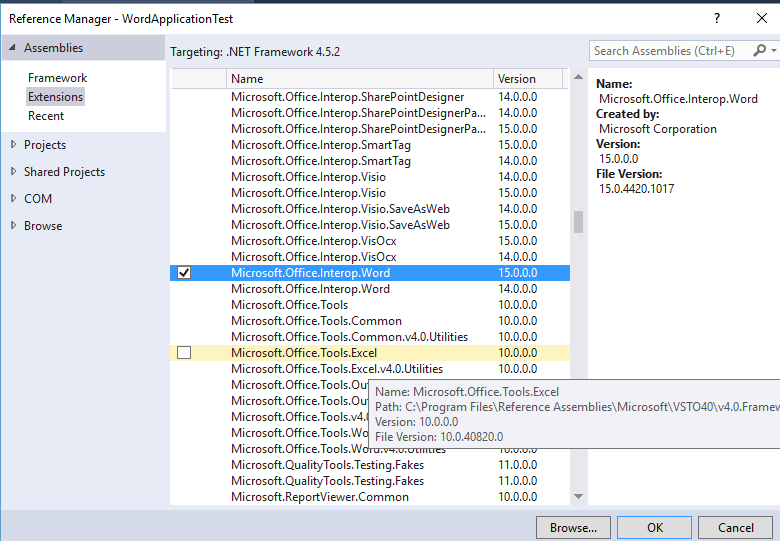Select Microsoft.Office.Interop.SmartTag version 14.0.0.0
The width and height of the screenshot is (780, 541).
coord(370,161)
